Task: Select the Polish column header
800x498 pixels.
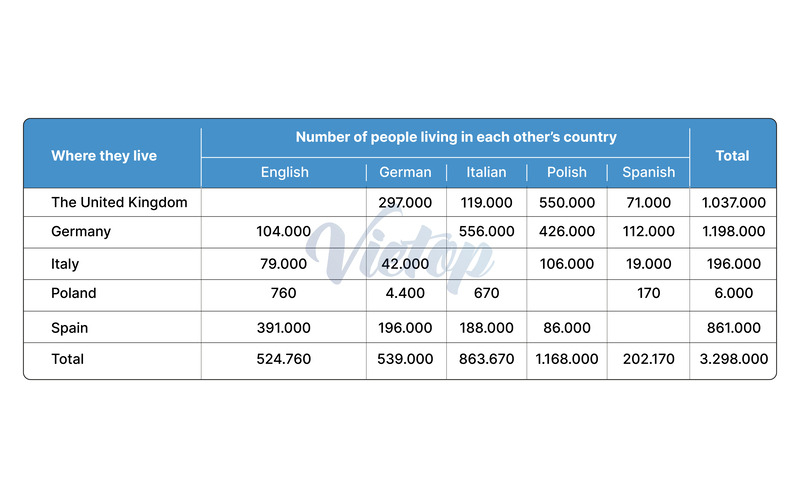Action: [x=567, y=172]
